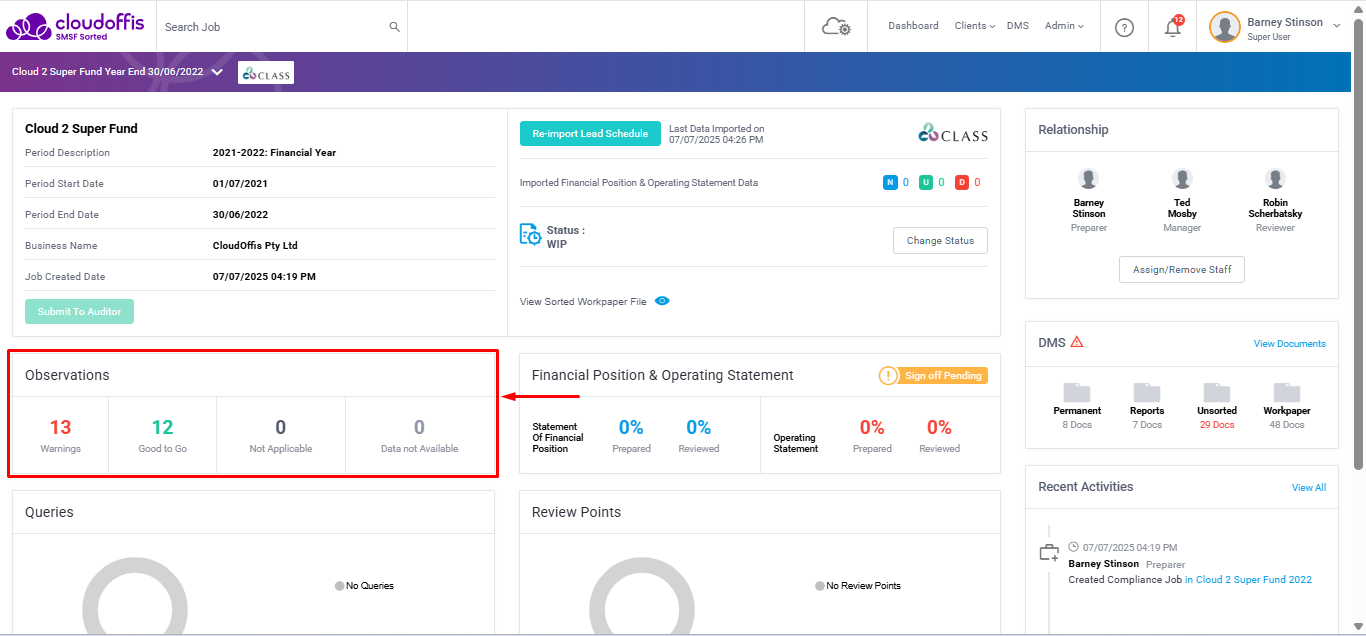
Task: Click the Sign off Pending exclamation icon
Action: click(889, 376)
